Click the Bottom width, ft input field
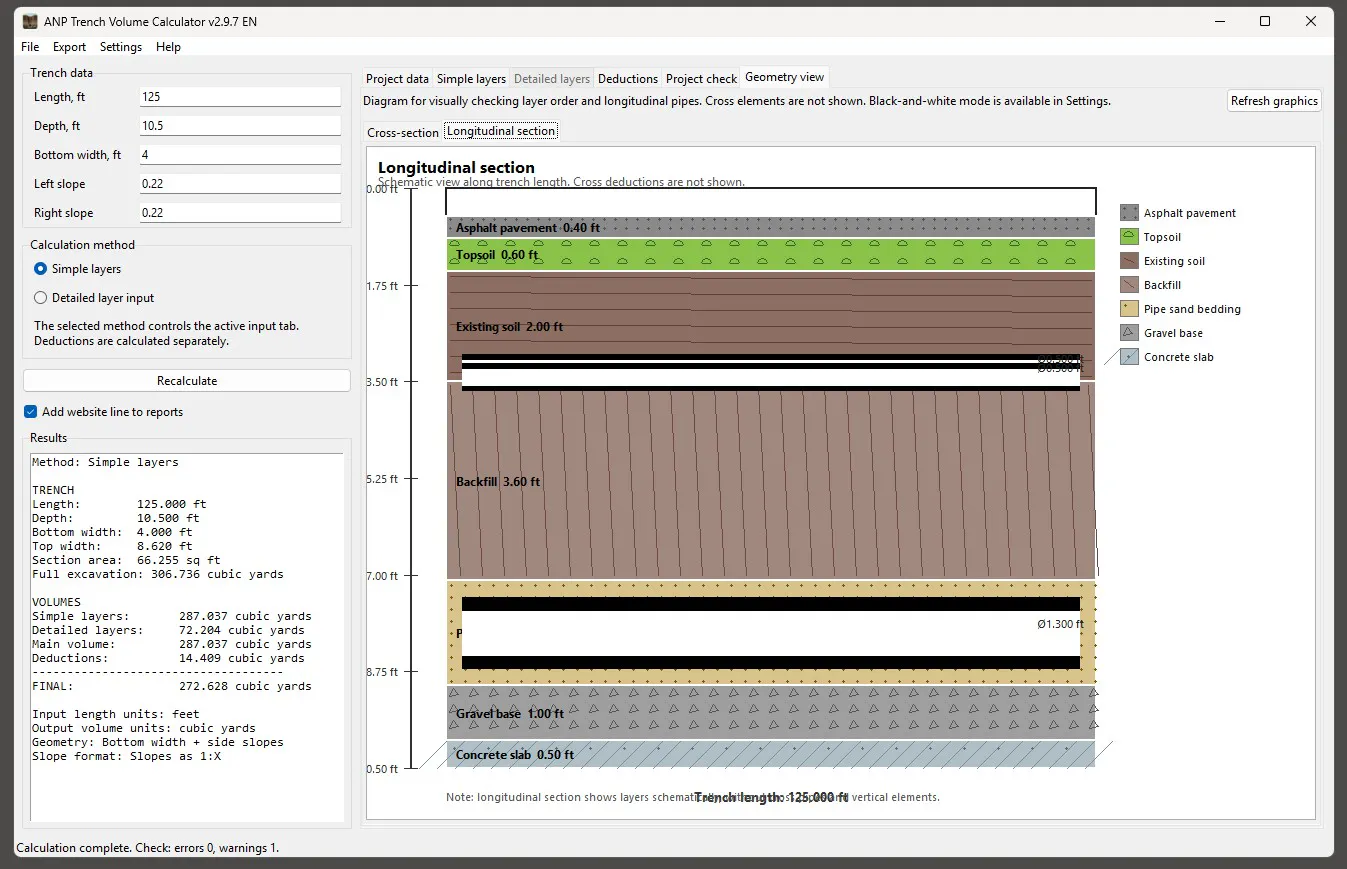This screenshot has height=869, width=1347. (240, 155)
